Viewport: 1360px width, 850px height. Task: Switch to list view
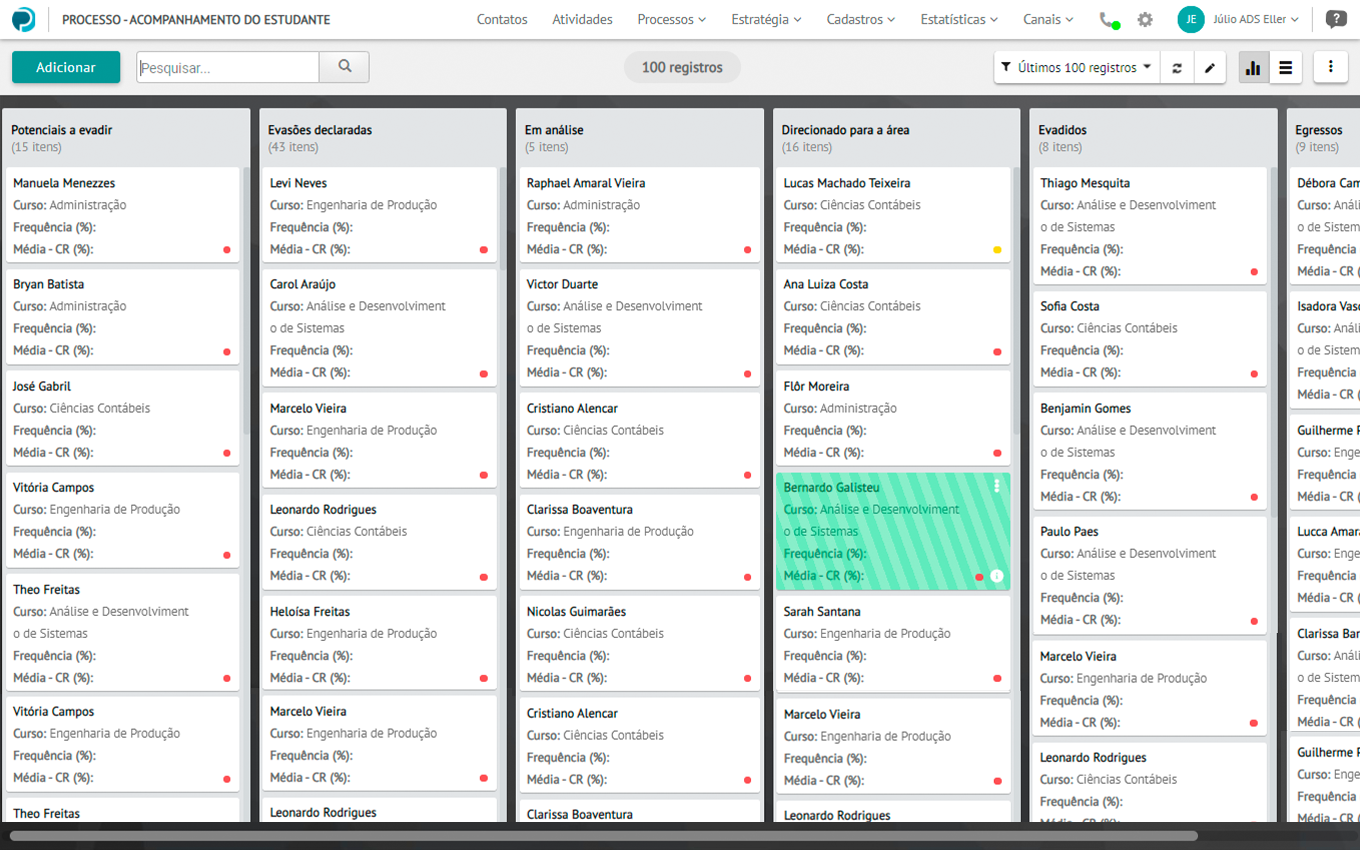pyautogui.click(x=1286, y=68)
